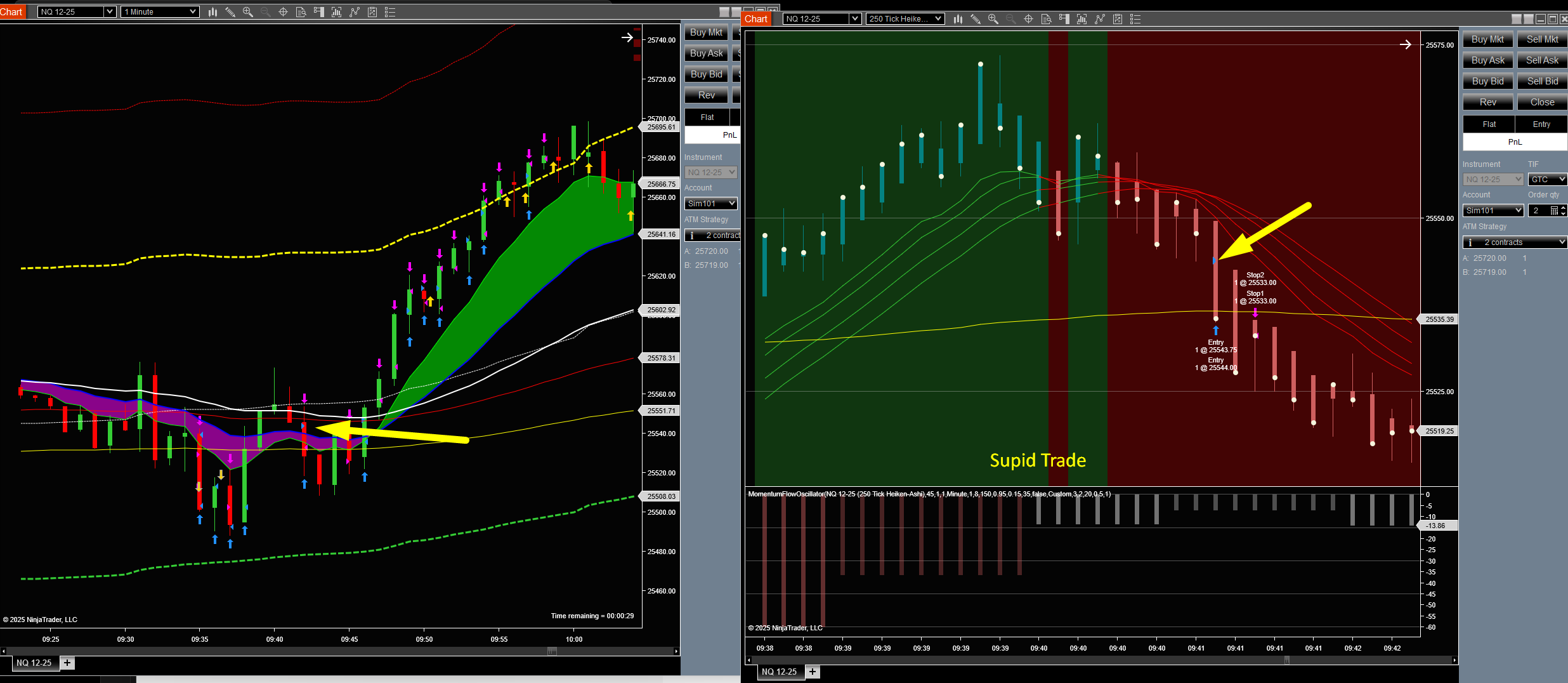
Task: Click horizontal scrollbar thumb under 1 Minute chart
Action: [x=552, y=651]
